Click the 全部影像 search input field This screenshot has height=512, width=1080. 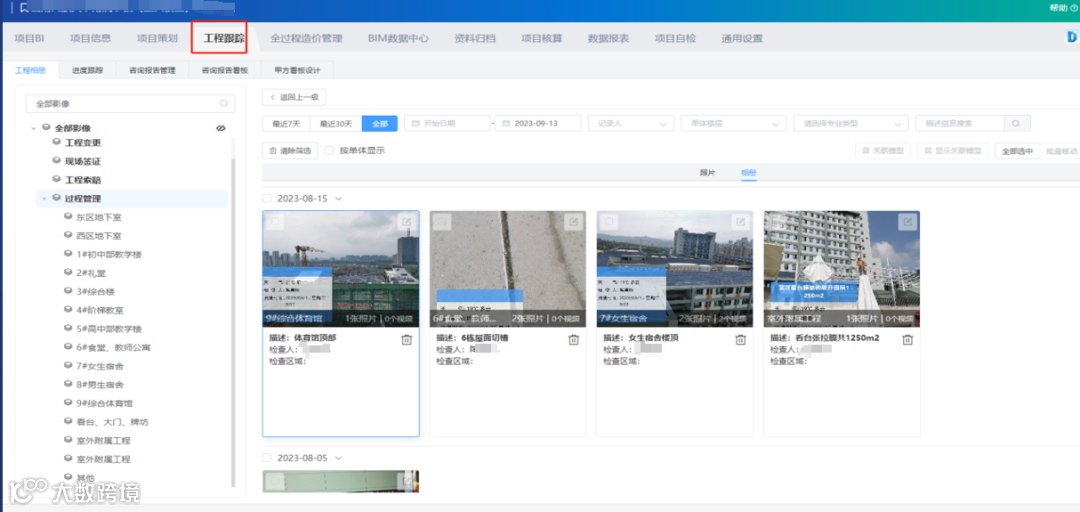point(130,103)
